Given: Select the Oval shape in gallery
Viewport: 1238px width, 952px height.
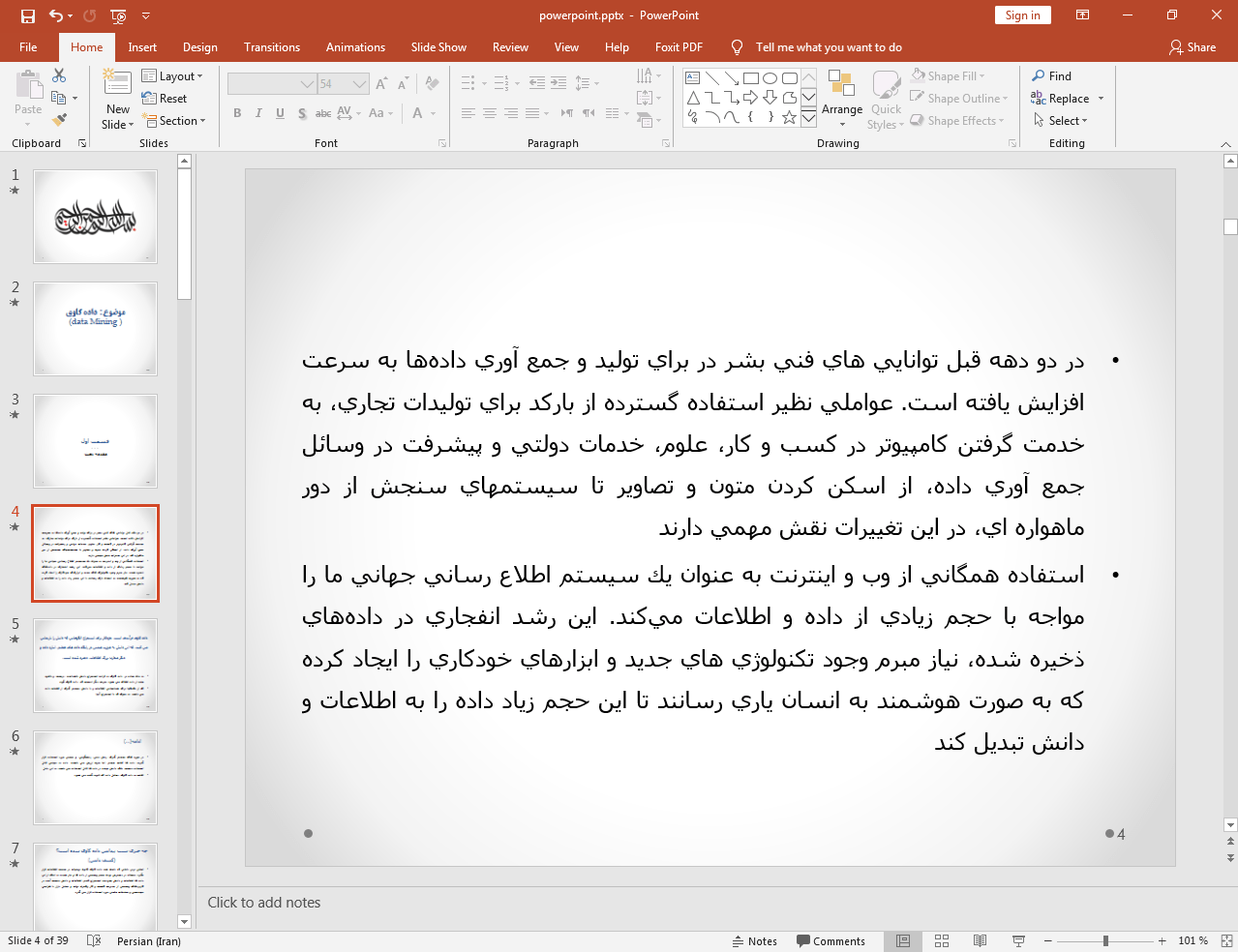Looking at the screenshot, I should 770,78.
